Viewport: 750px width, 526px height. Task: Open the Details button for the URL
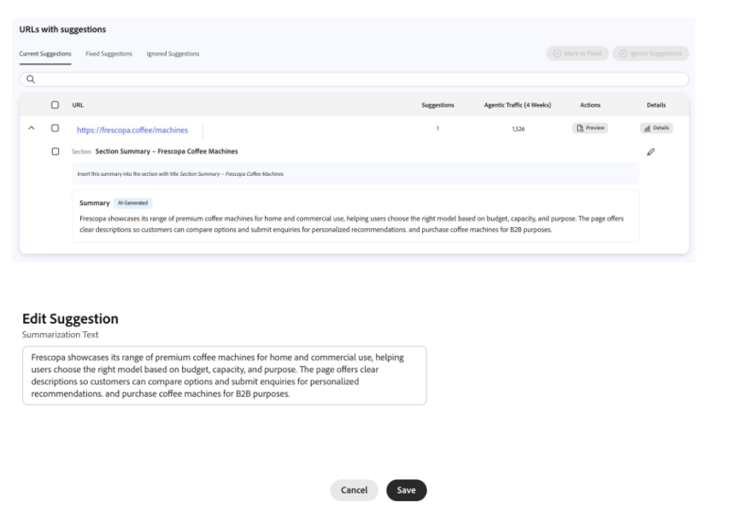tap(656, 128)
